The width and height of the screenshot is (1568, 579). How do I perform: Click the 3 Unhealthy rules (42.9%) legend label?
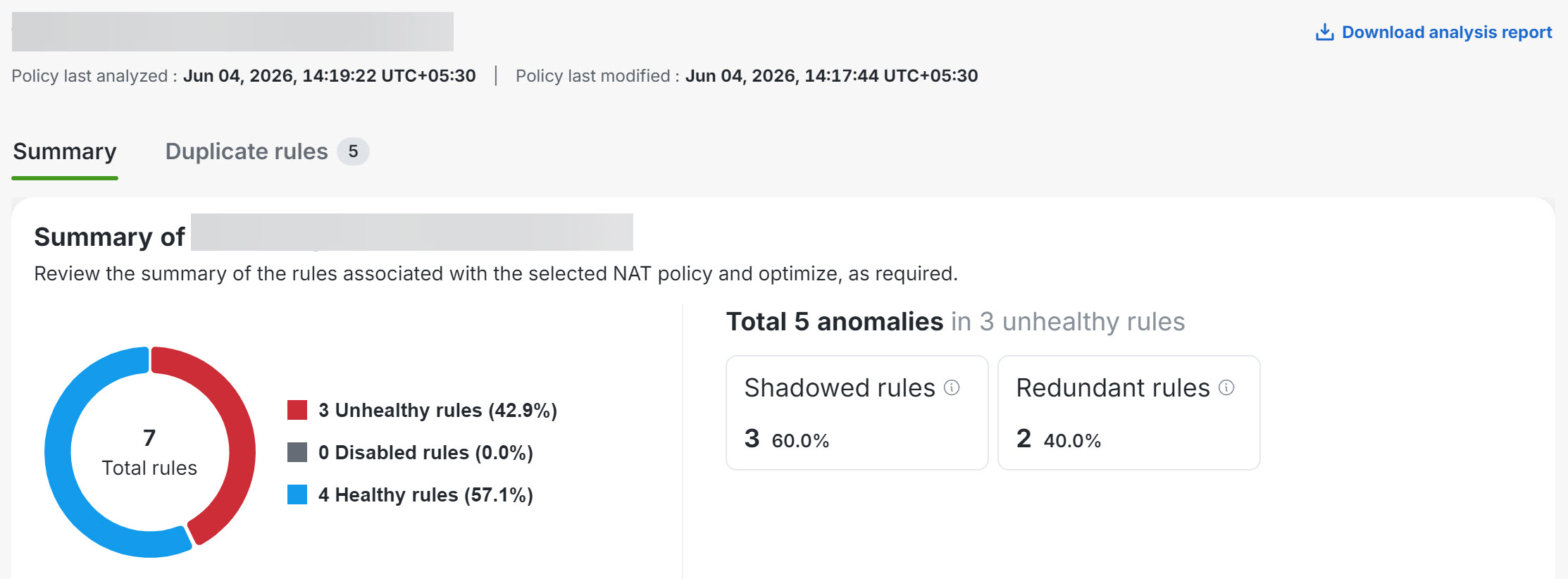tap(437, 410)
